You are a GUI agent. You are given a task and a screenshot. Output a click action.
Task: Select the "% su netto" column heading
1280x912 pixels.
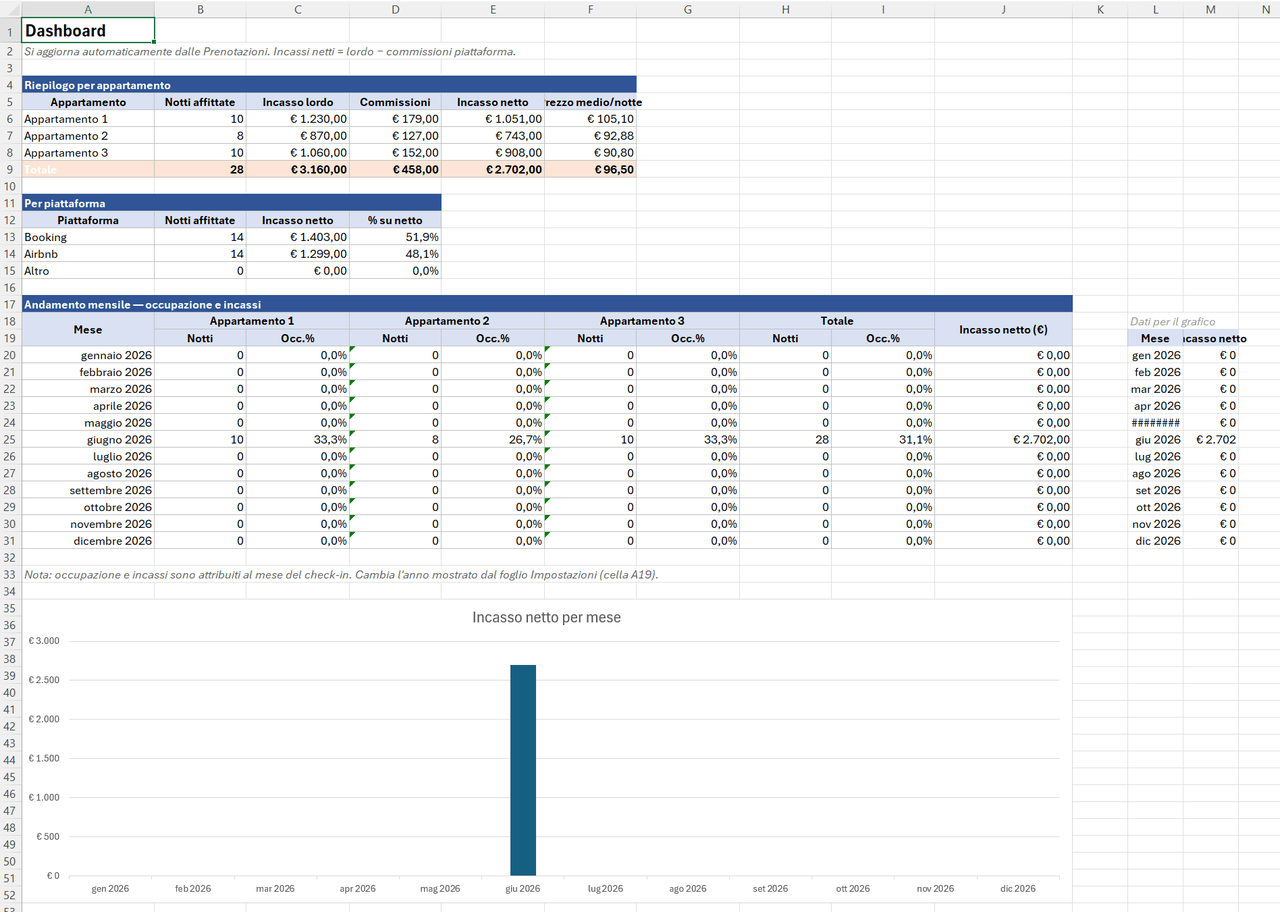[x=395, y=220]
